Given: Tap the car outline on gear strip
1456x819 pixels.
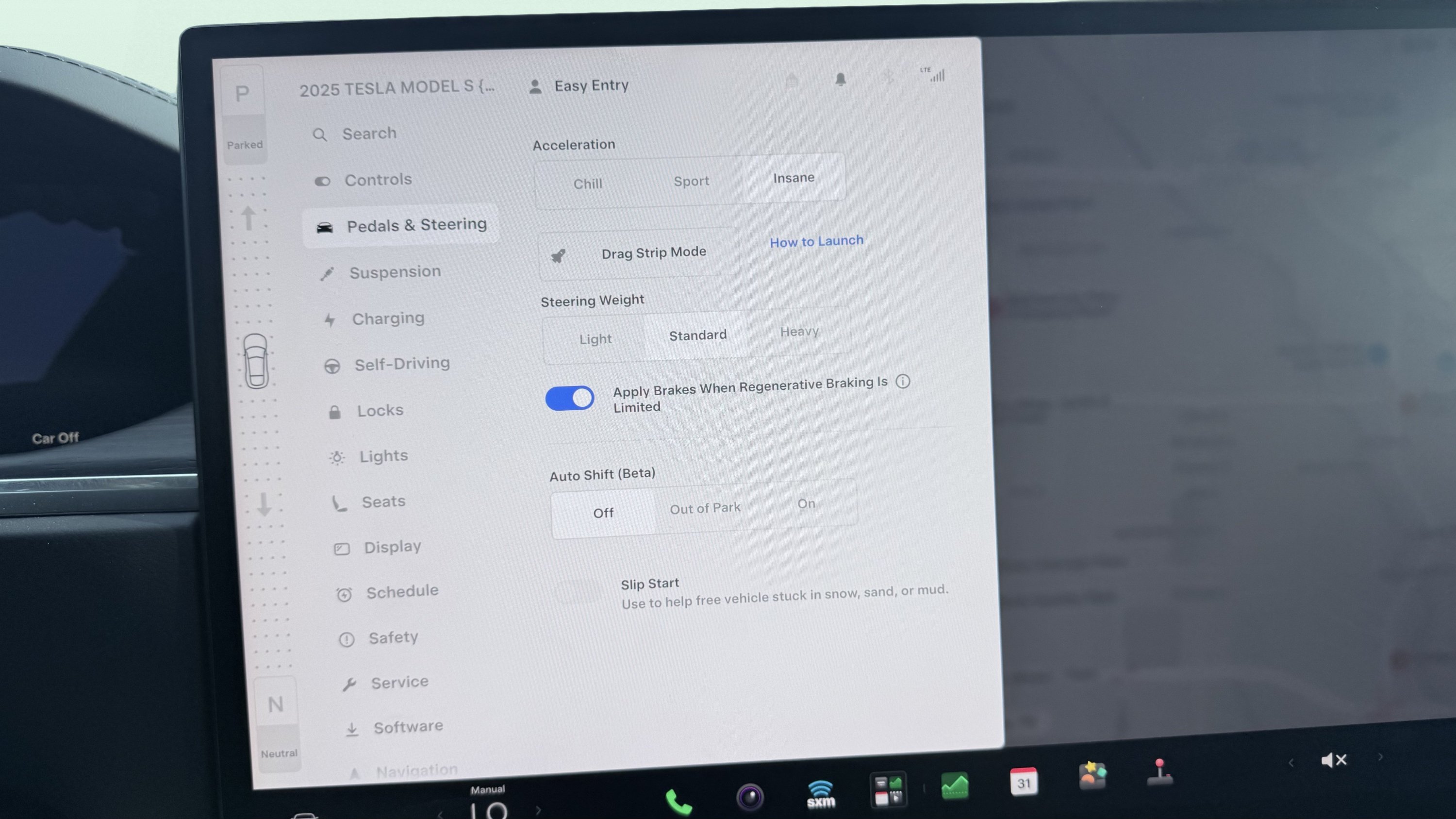Looking at the screenshot, I should click(256, 361).
